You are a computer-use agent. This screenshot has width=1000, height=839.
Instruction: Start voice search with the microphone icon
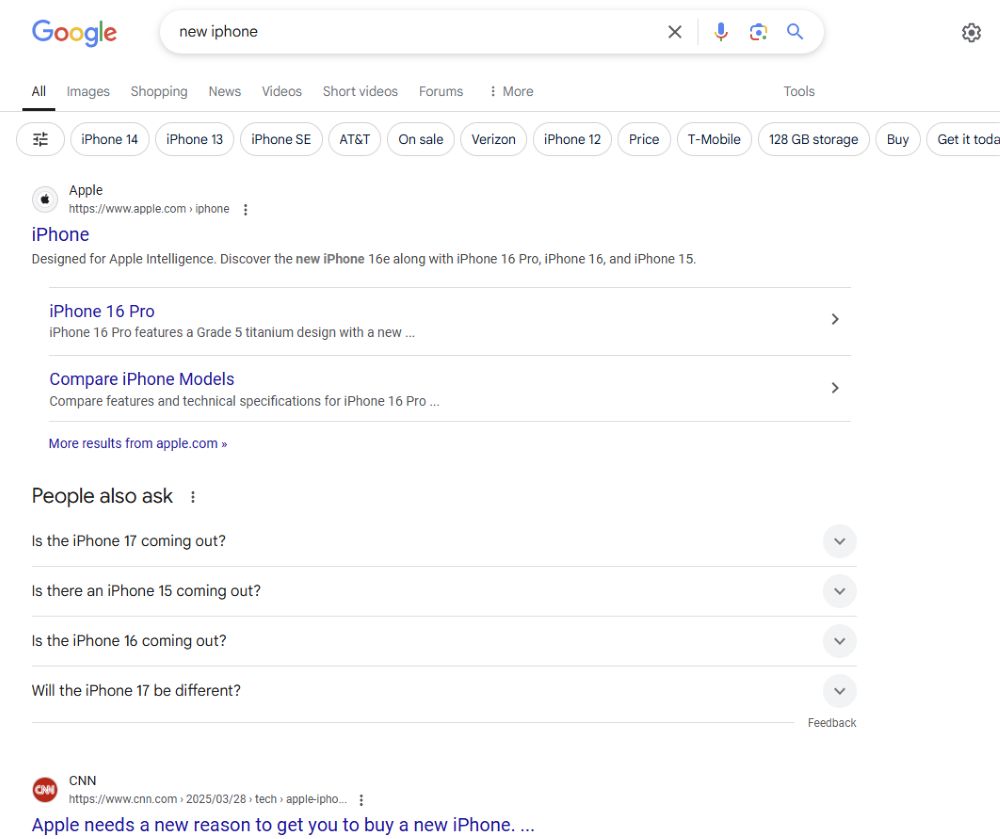point(721,32)
